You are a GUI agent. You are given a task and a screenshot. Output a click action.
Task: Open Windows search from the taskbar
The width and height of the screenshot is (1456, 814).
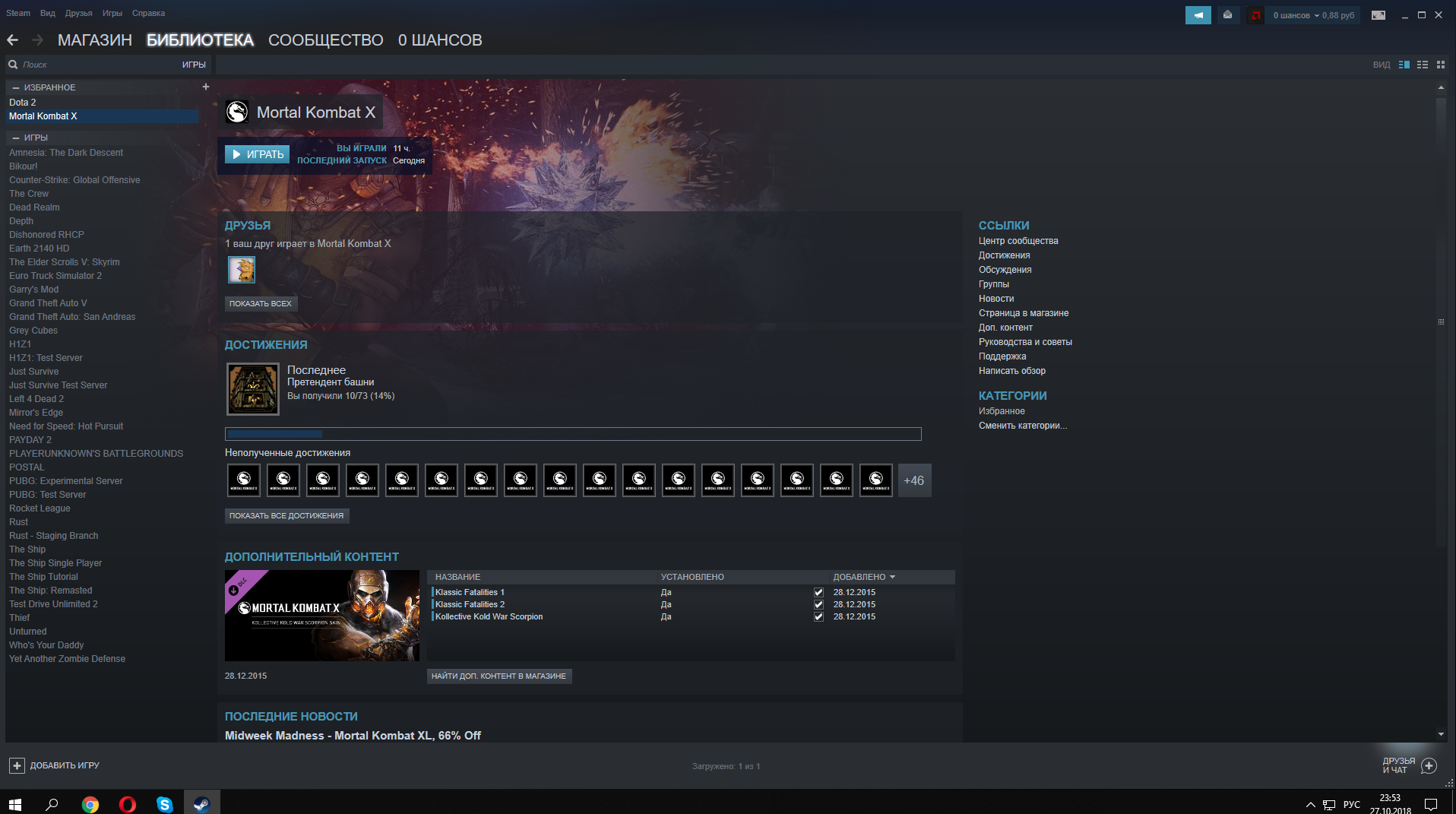52,803
